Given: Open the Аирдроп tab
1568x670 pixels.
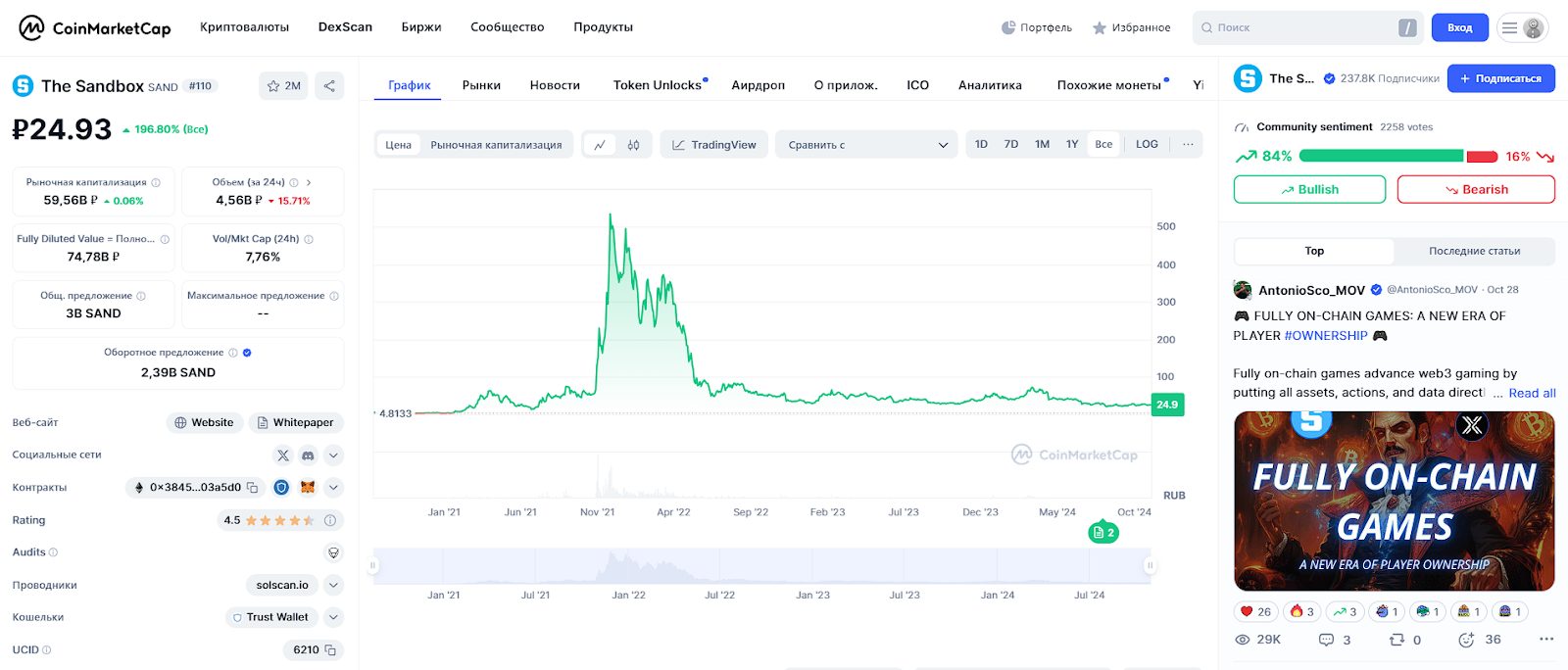Looking at the screenshot, I should pyautogui.click(x=758, y=85).
